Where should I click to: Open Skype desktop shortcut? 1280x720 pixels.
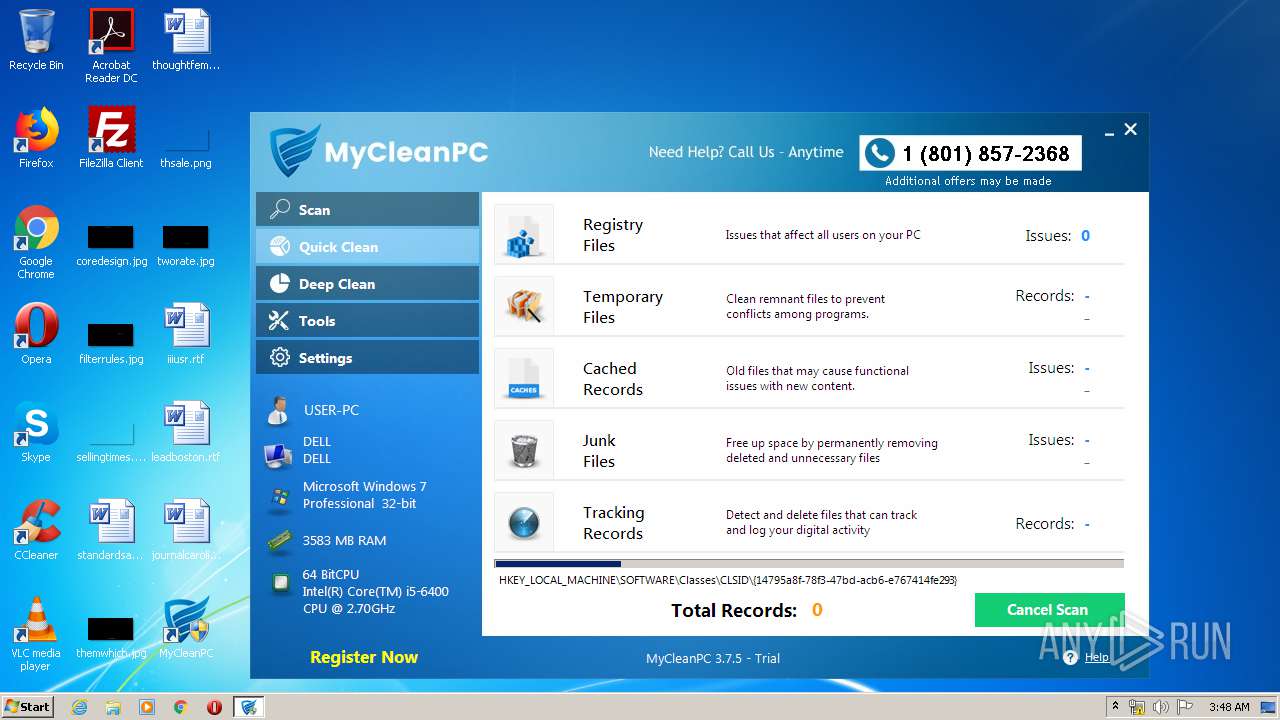click(x=36, y=433)
